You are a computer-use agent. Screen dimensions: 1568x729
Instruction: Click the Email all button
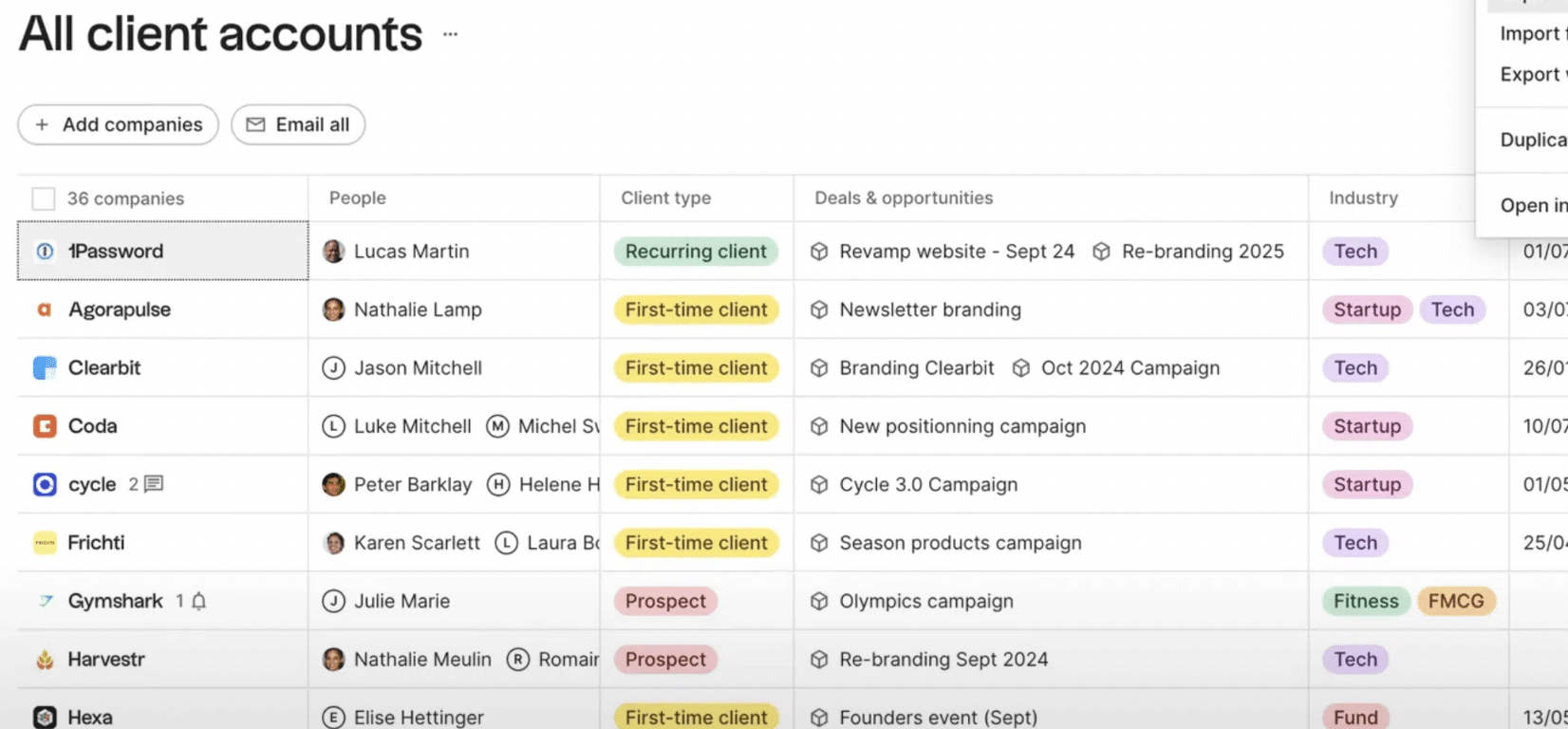[298, 124]
